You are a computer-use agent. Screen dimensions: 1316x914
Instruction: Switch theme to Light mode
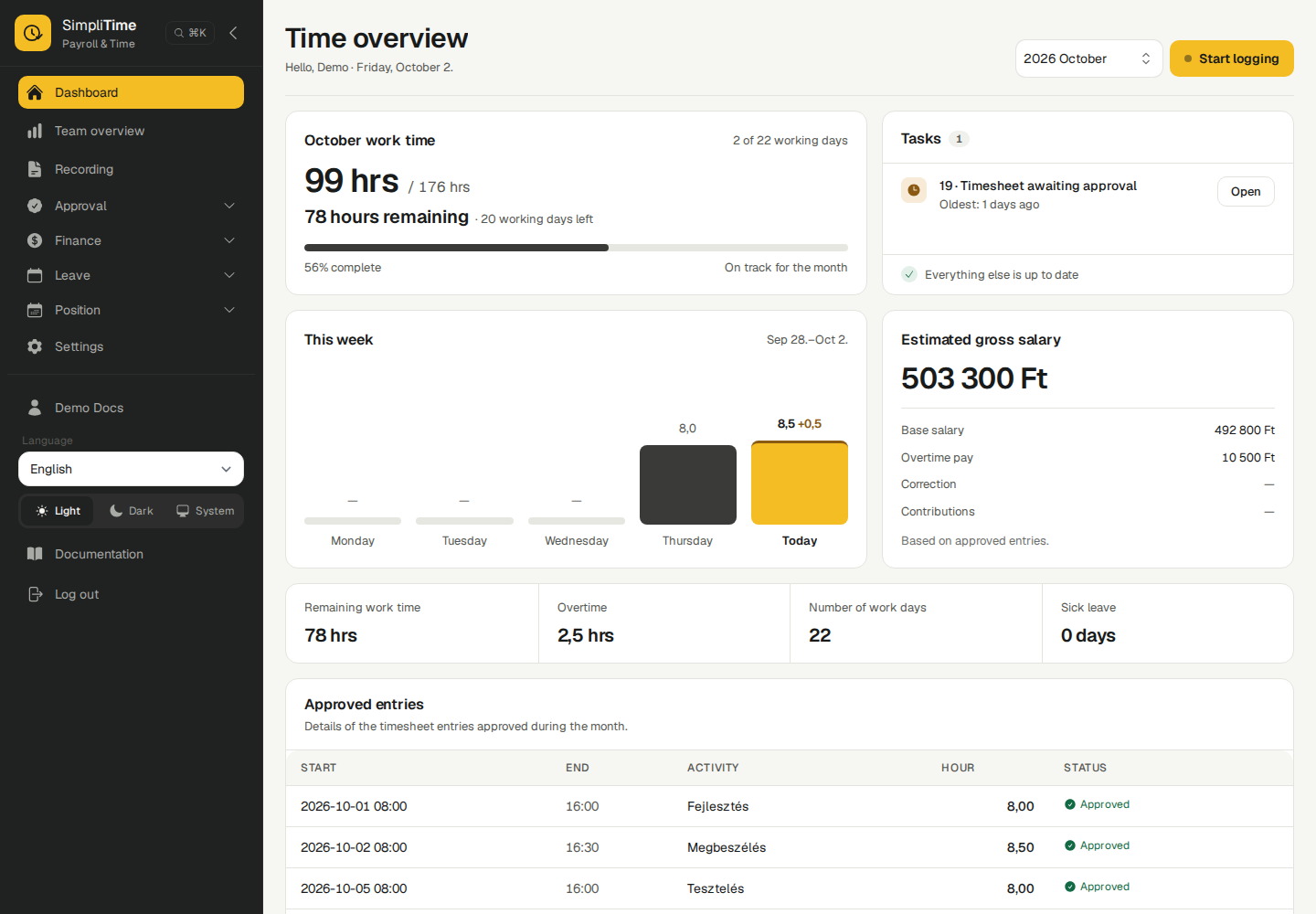[x=58, y=511]
